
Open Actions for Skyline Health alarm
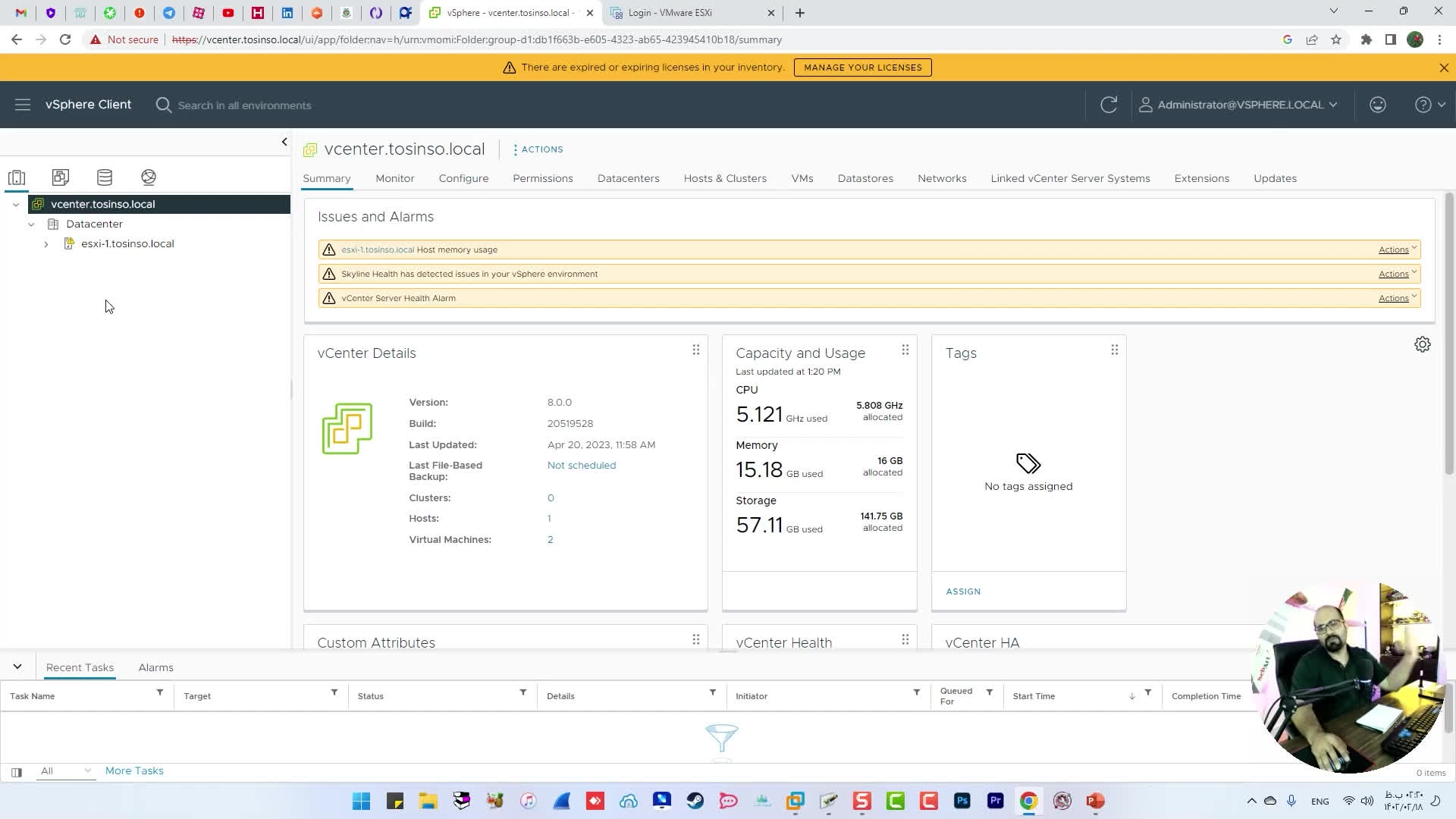1397,274
